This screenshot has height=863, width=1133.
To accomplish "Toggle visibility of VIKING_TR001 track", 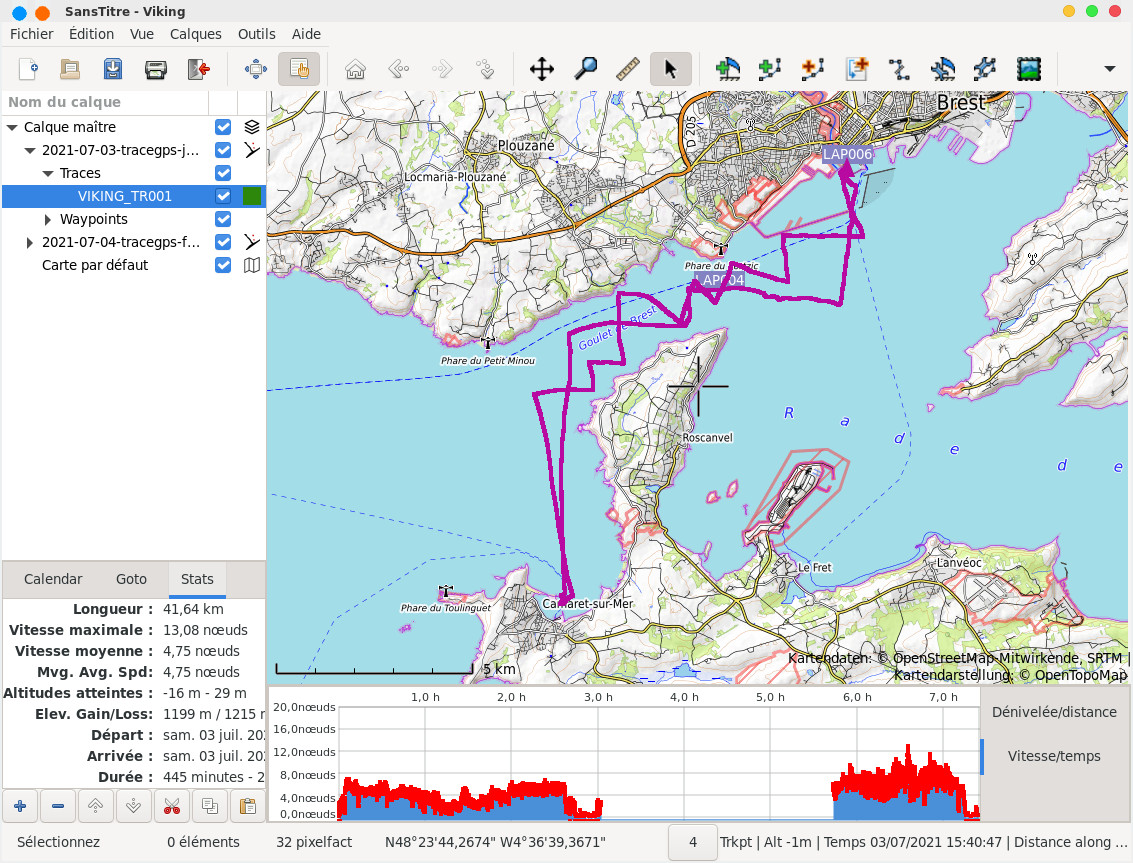I will 223,196.
